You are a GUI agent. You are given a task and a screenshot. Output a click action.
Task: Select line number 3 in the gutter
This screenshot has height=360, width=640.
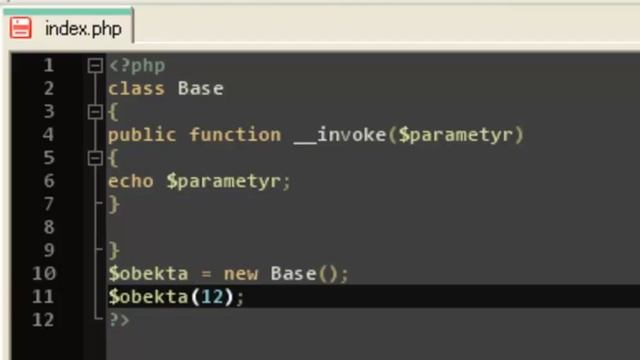pos(49,111)
